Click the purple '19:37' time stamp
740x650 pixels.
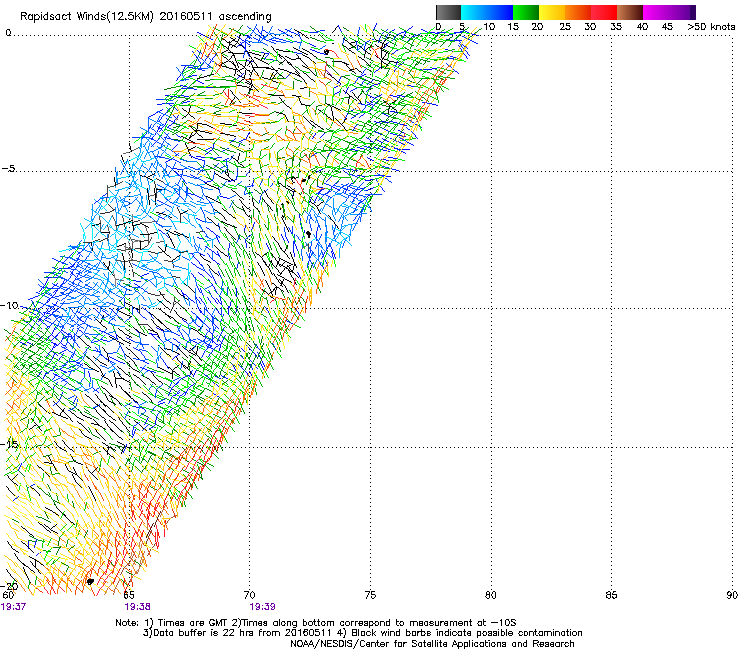pyautogui.click(x=13, y=607)
